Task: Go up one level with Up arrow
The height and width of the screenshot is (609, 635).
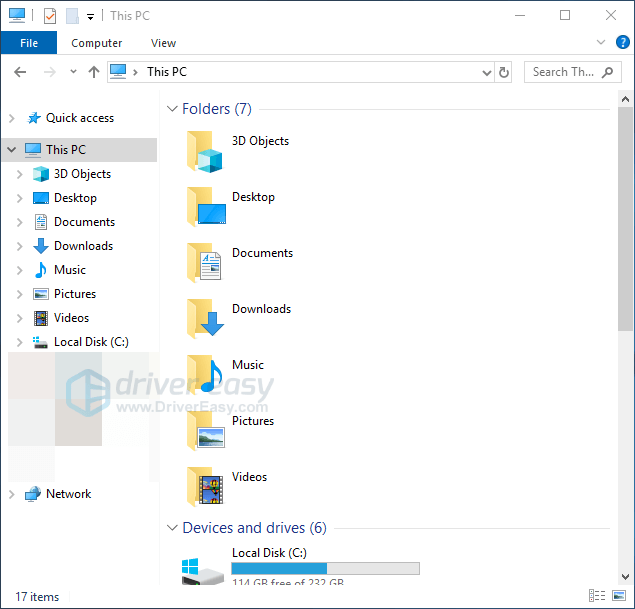Action: pyautogui.click(x=94, y=72)
